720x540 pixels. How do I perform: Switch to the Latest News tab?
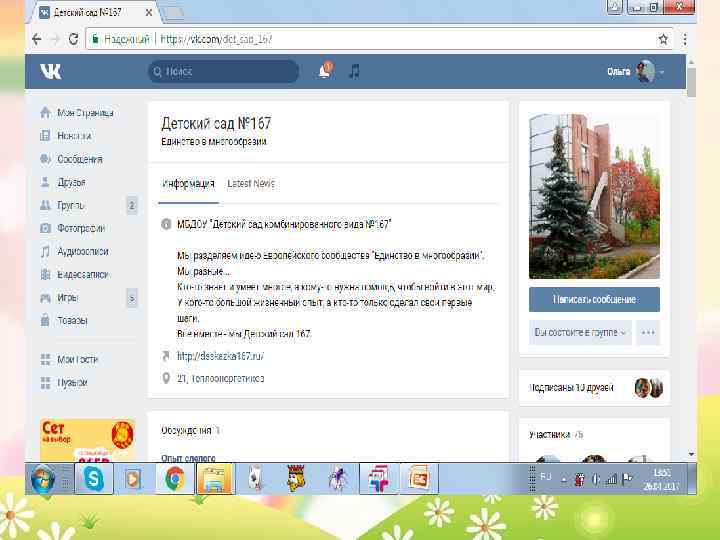[251, 184]
